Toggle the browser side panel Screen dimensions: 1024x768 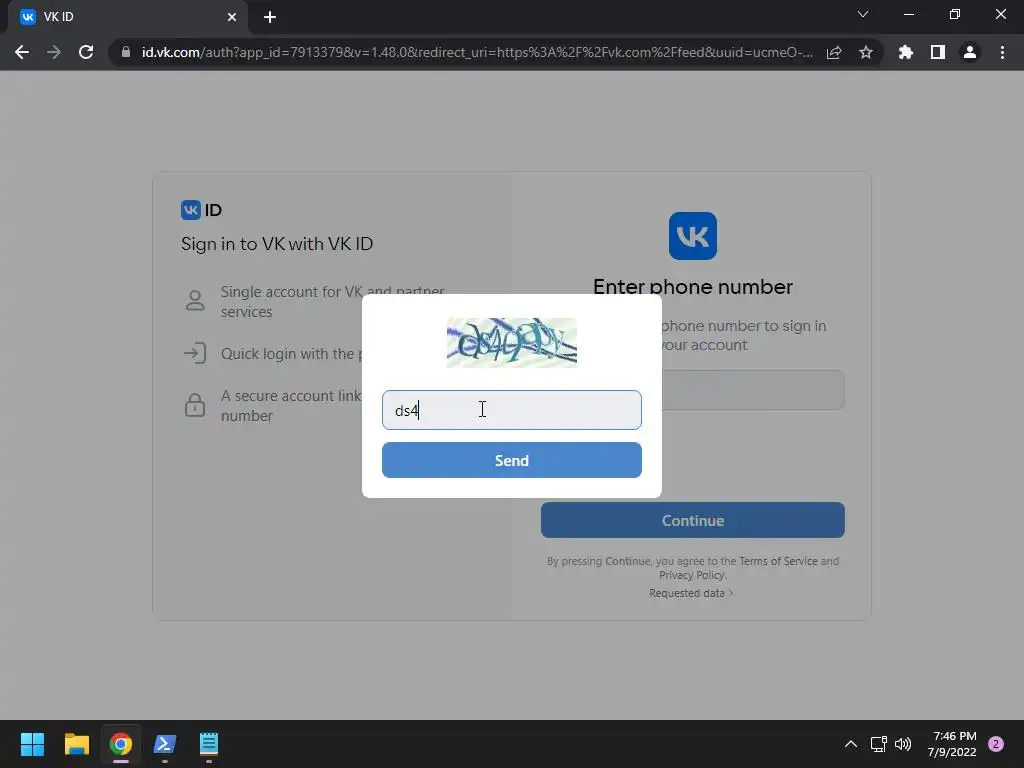[x=938, y=52]
